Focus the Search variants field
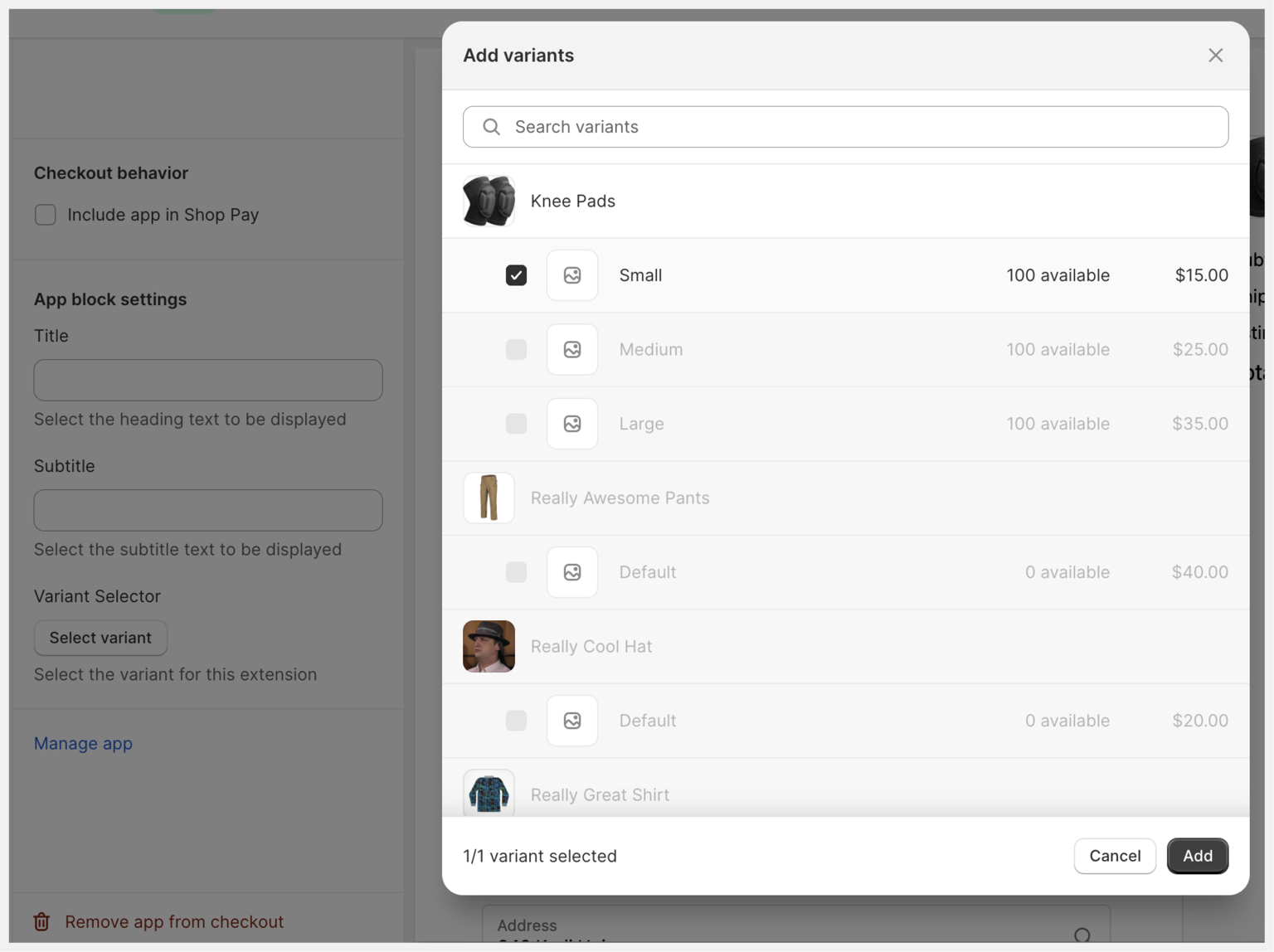The image size is (1274, 952). click(845, 127)
